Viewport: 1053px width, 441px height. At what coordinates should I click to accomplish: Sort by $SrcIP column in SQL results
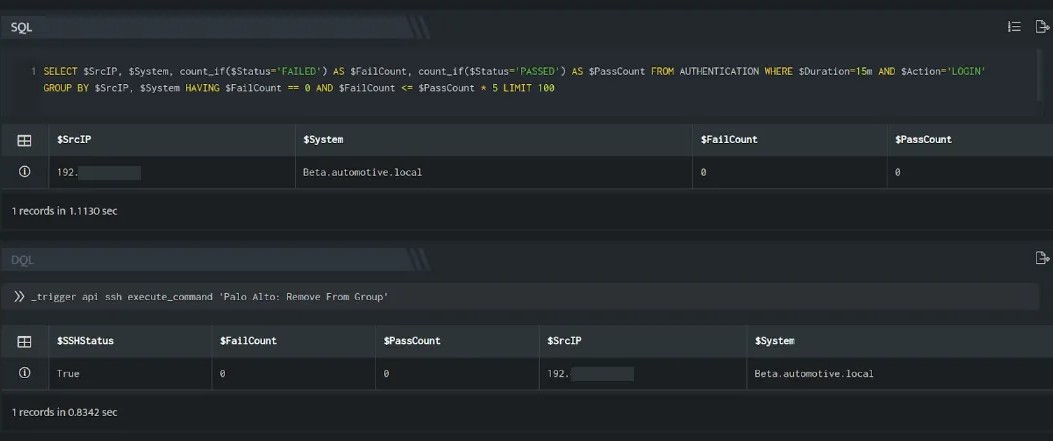point(172,140)
